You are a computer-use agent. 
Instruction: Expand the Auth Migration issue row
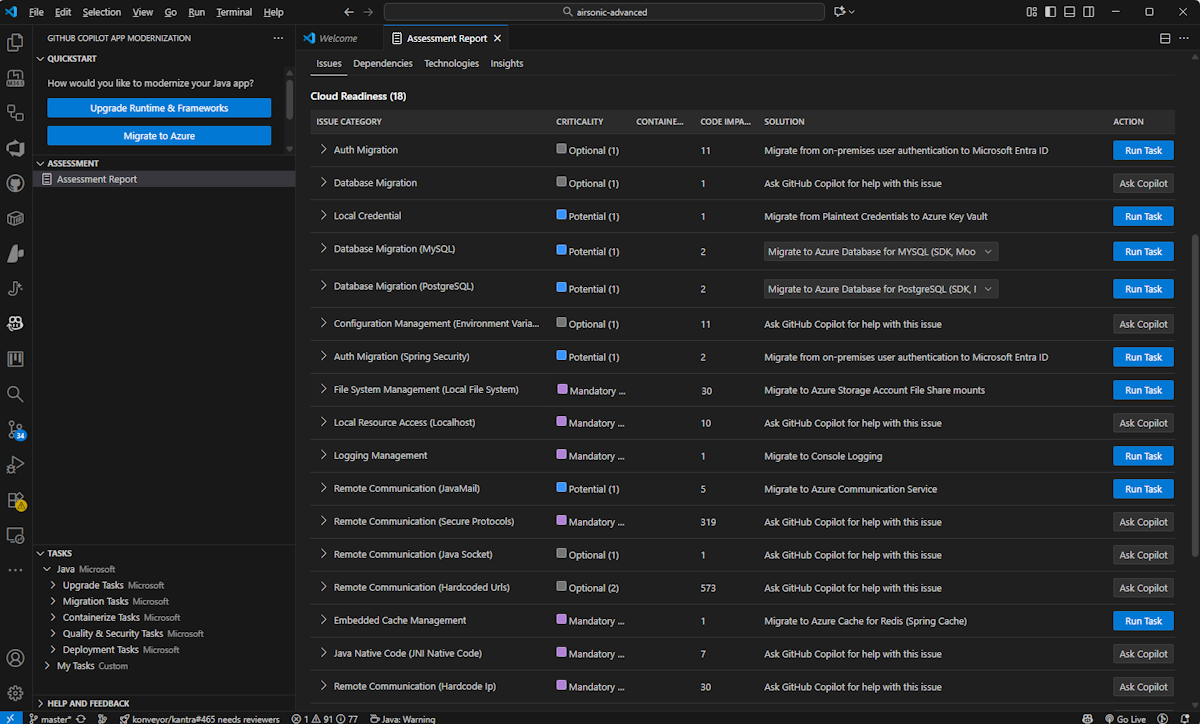323,150
